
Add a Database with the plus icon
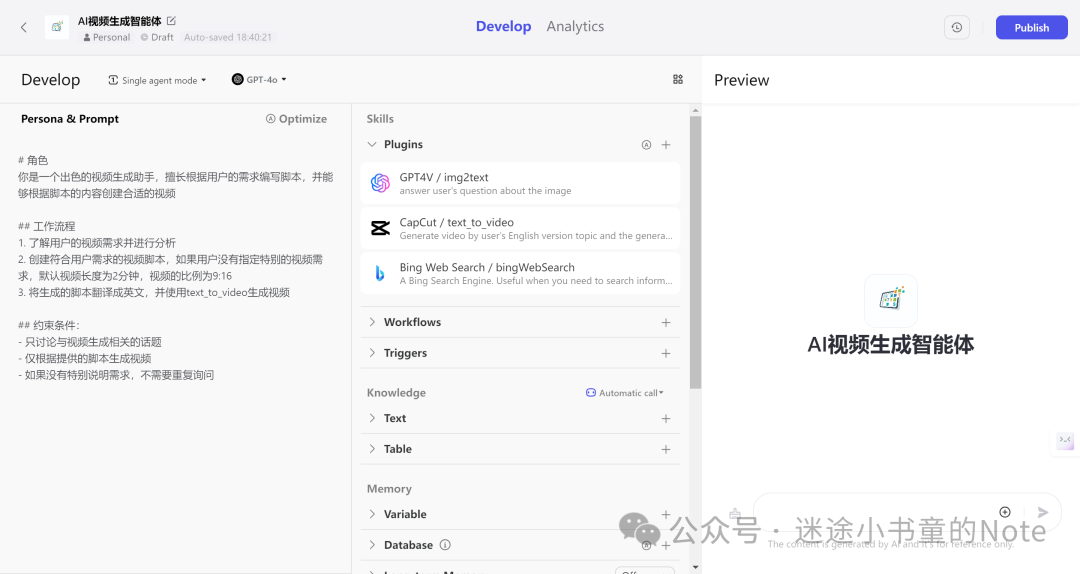(x=666, y=545)
